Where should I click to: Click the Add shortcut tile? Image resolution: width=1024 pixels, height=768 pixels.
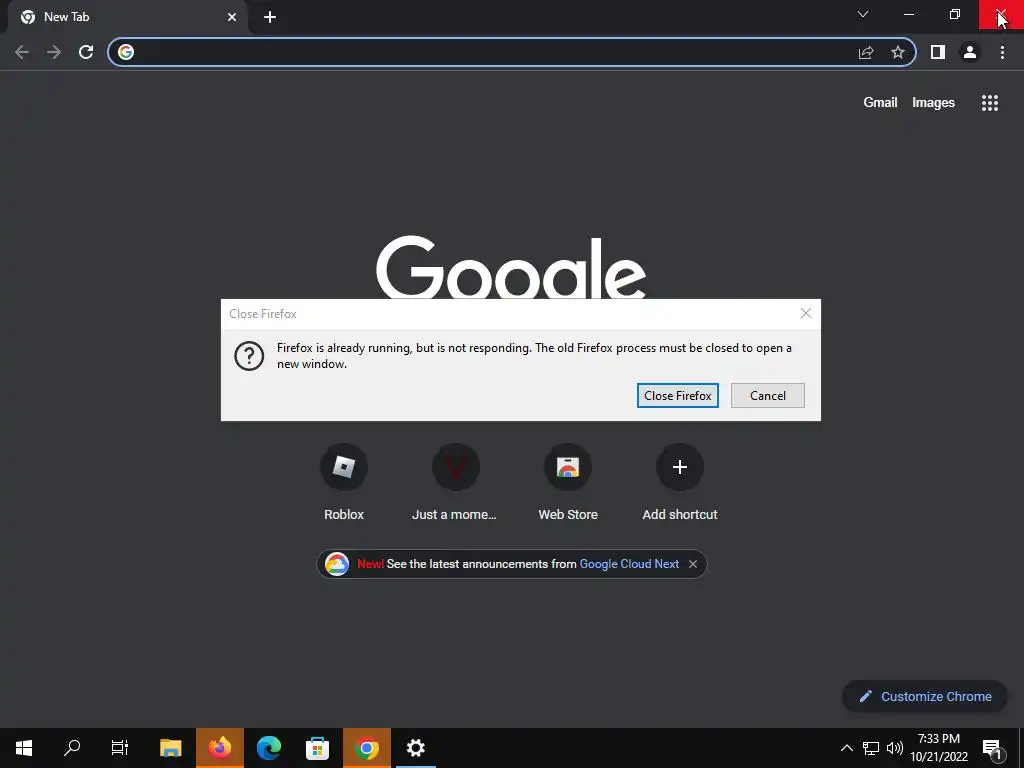[x=680, y=481]
